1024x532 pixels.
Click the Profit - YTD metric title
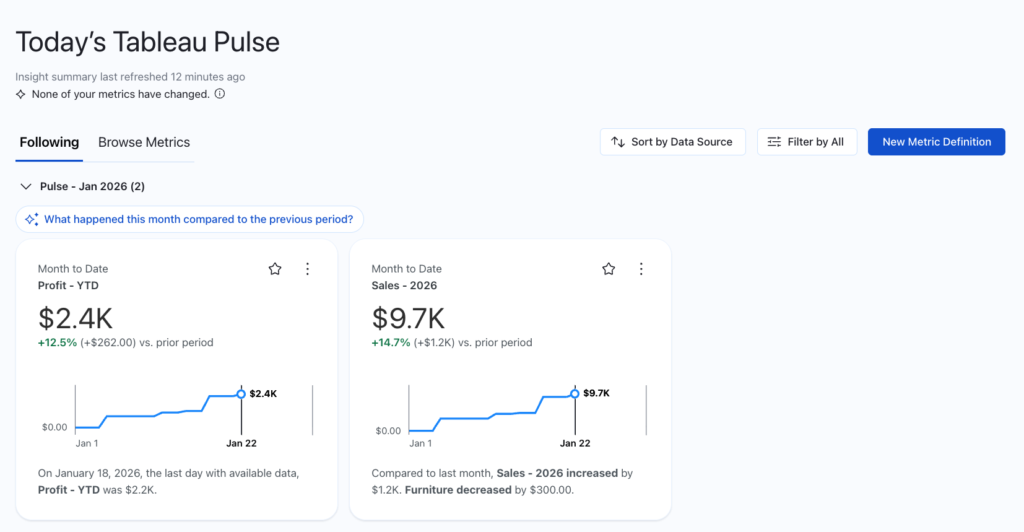pyautogui.click(x=68, y=285)
